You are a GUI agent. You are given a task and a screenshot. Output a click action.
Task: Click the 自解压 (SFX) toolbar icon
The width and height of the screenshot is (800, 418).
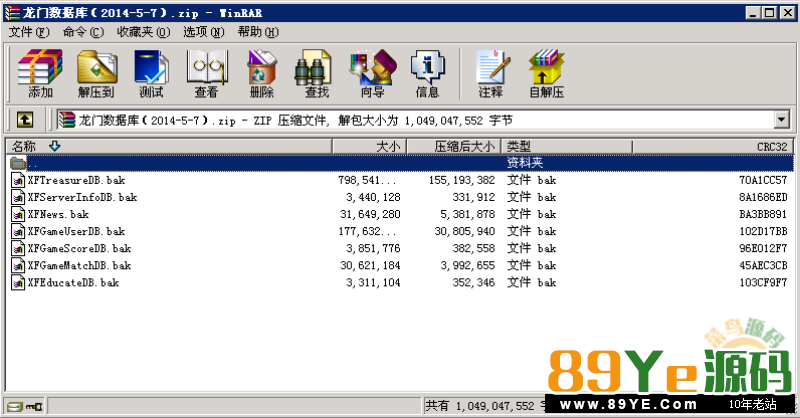pos(546,73)
